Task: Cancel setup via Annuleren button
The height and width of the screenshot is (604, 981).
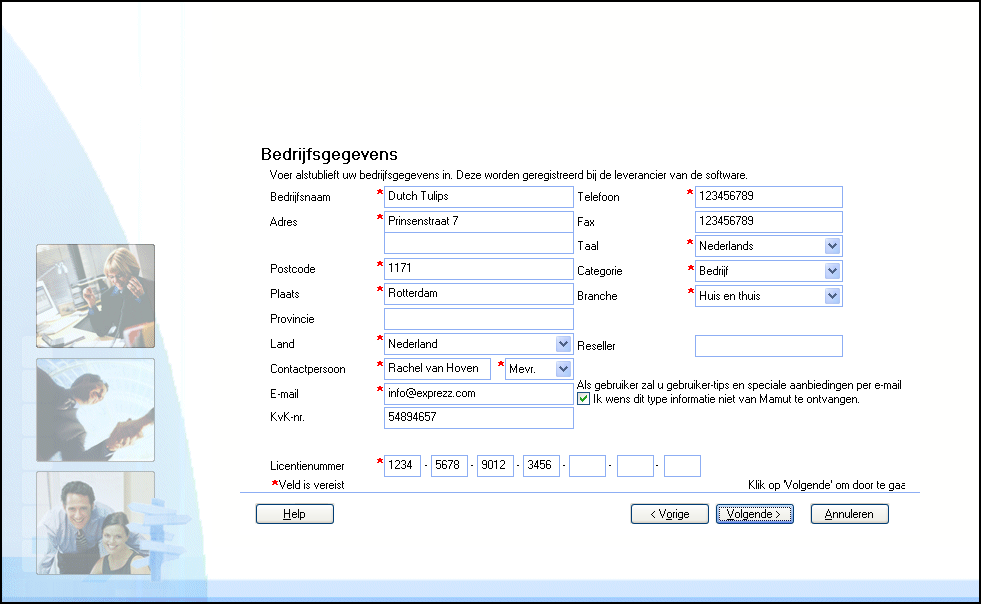Action: tap(849, 514)
